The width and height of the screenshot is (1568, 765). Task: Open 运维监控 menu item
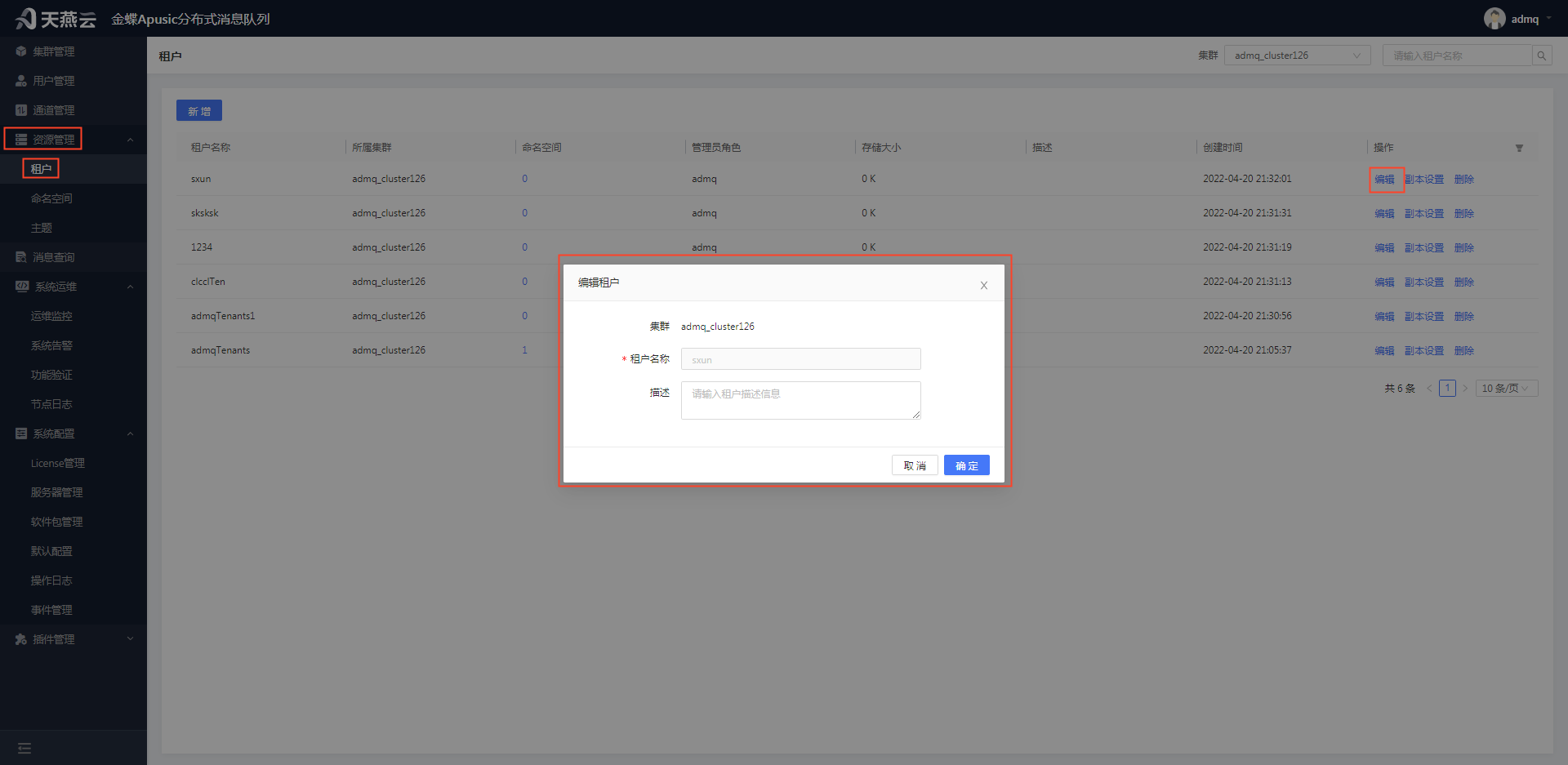pos(51,316)
